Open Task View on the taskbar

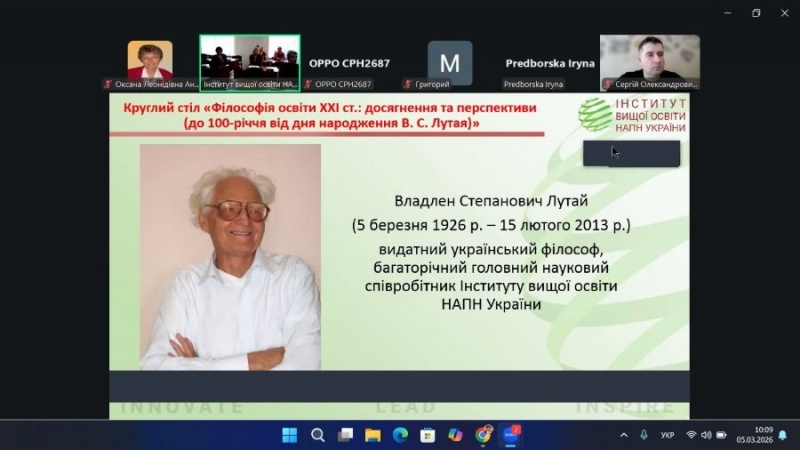pyautogui.click(x=345, y=435)
